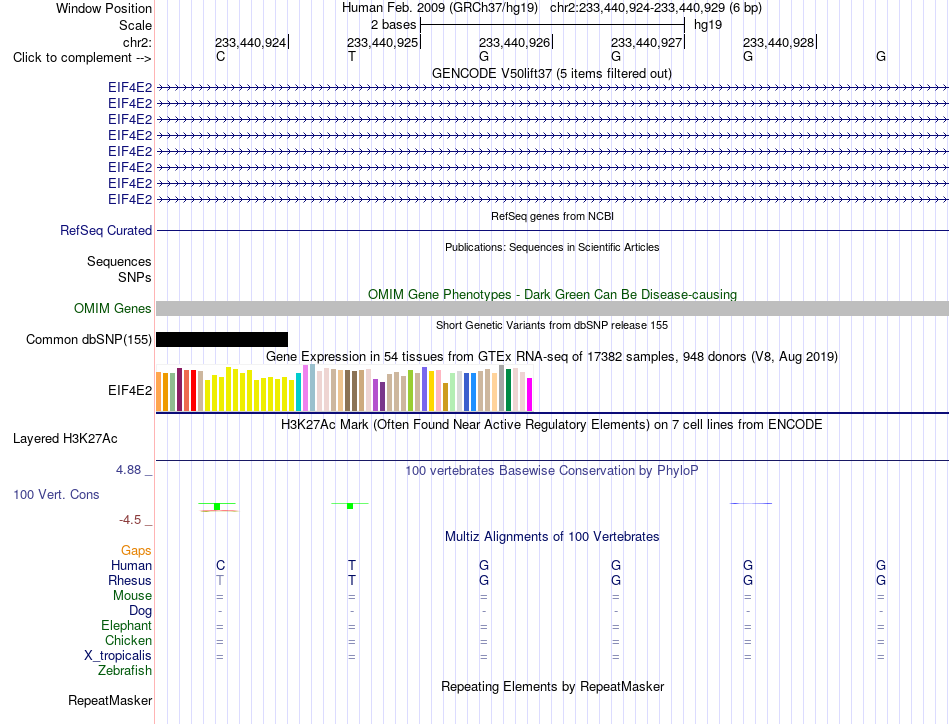This screenshot has height=724, width=950.
Task: Click the hg19 label beside the scale bar
Action: click(x=708, y=25)
